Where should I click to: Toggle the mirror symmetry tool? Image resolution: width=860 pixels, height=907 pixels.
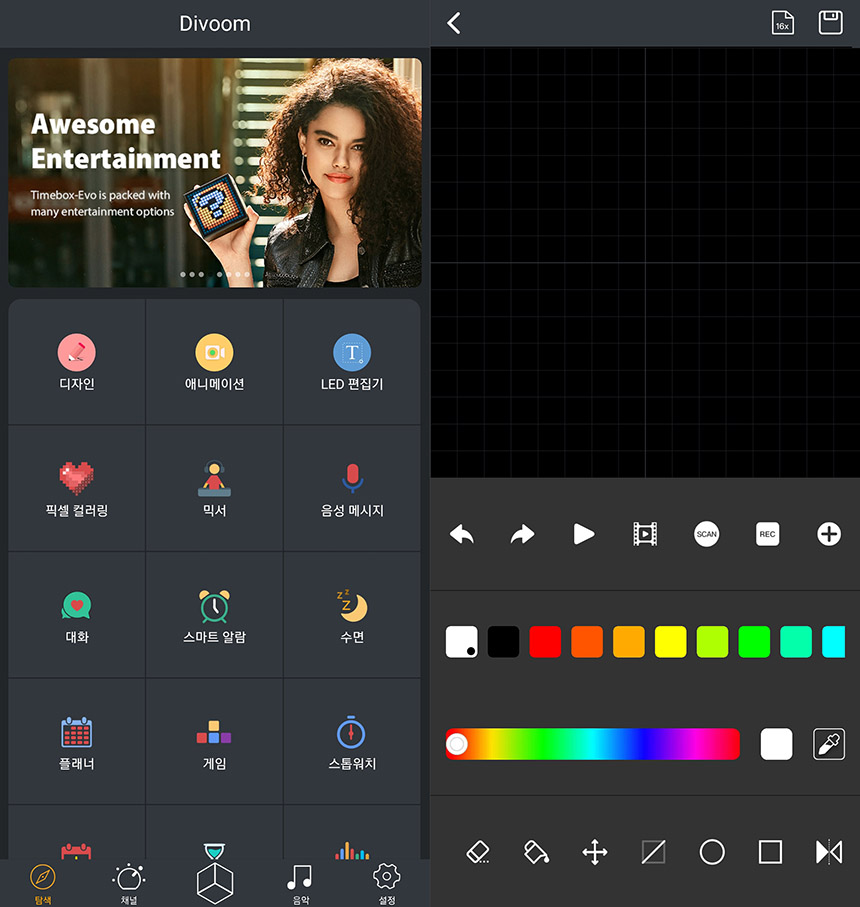pyautogui.click(x=829, y=852)
